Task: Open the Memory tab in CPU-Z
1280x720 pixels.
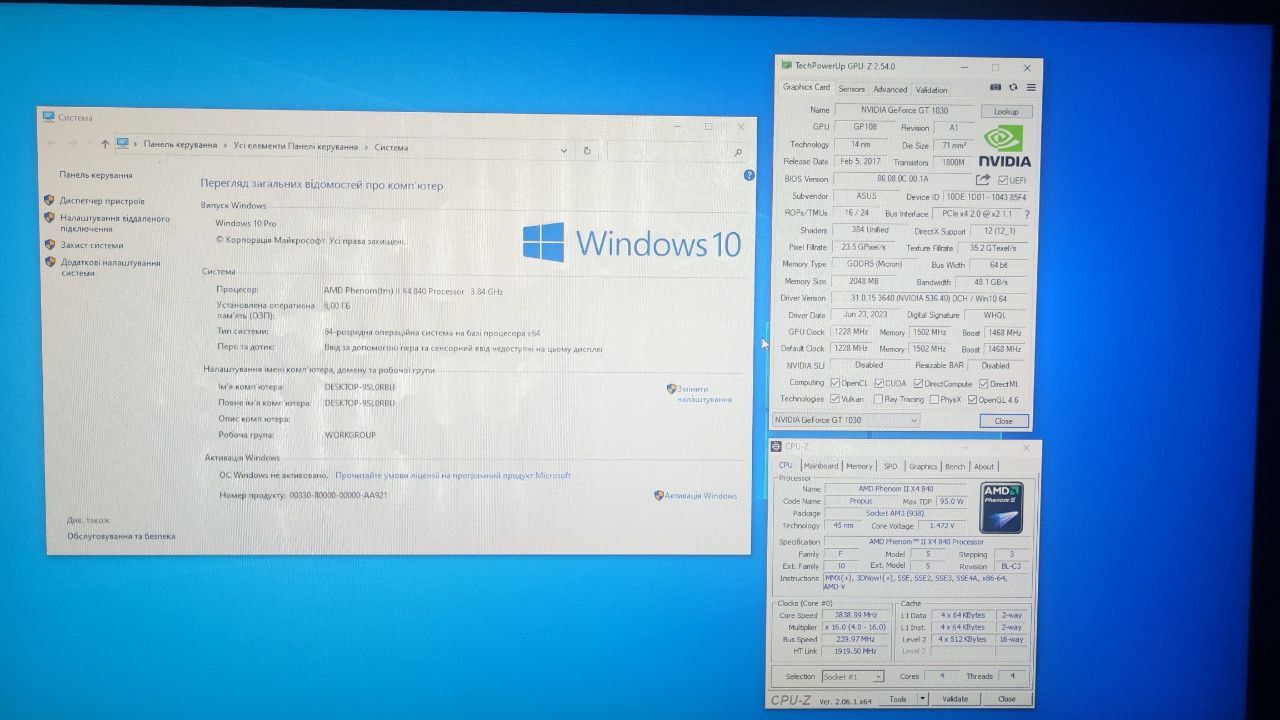Action: coord(859,466)
